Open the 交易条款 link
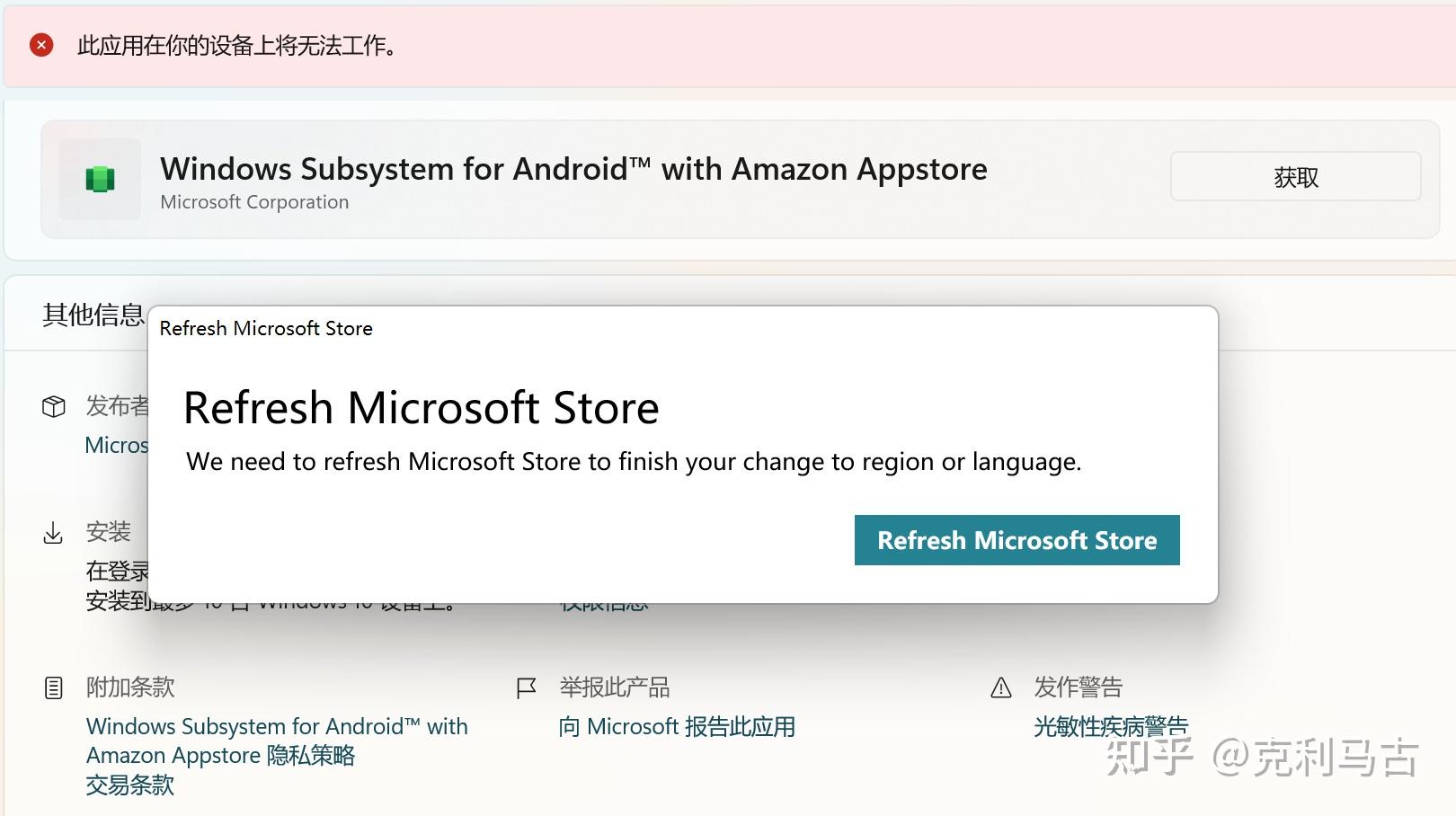The height and width of the screenshot is (816, 1456). [x=130, y=785]
